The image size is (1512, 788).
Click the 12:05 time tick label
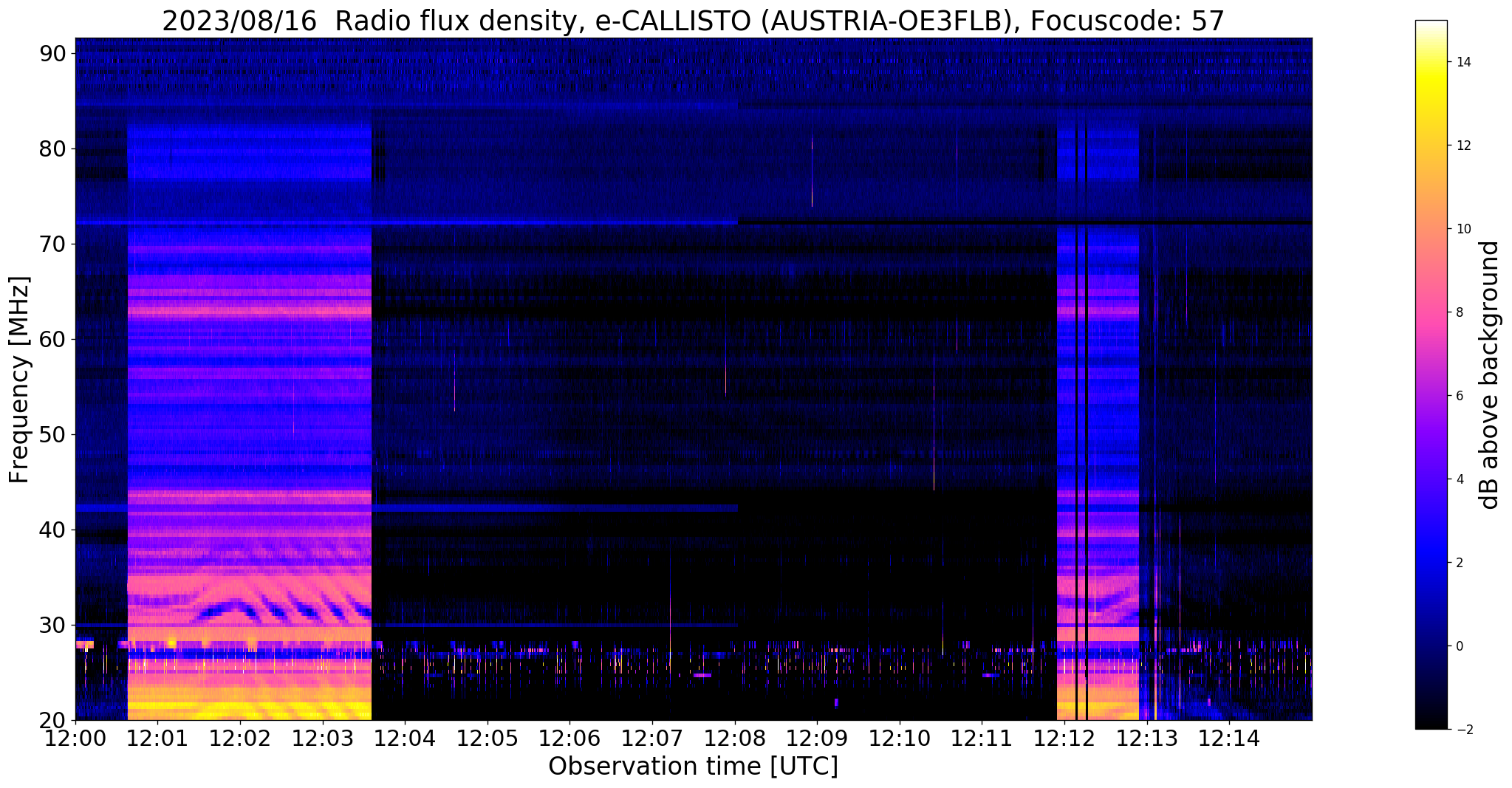click(x=487, y=737)
